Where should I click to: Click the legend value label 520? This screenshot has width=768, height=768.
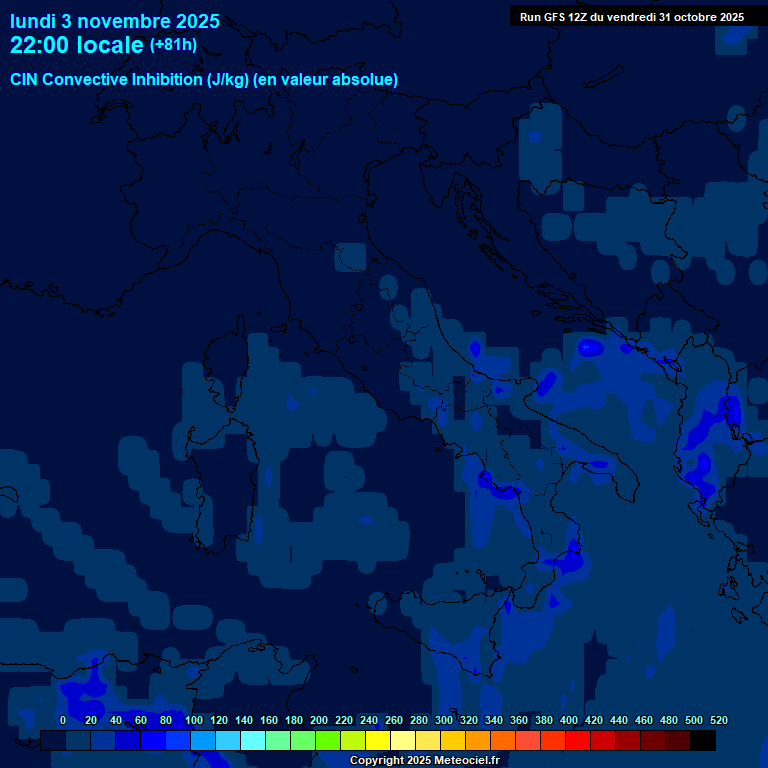[x=718, y=720]
